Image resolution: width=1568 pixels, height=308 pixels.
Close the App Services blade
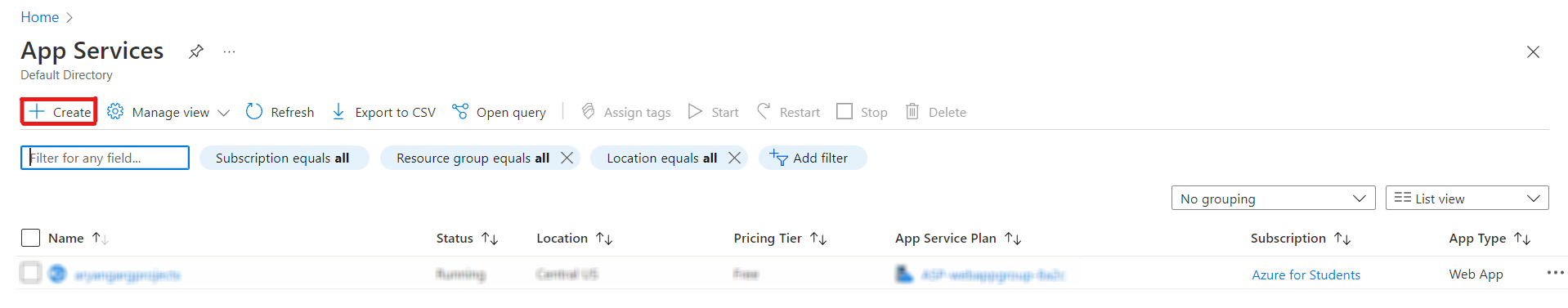click(1533, 52)
